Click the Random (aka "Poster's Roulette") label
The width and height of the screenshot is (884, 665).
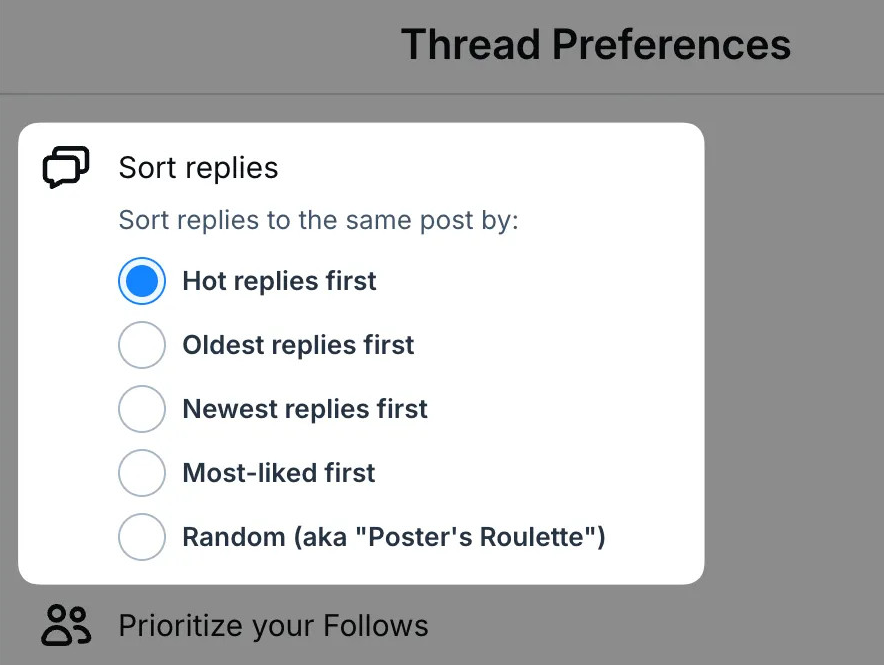pos(394,537)
